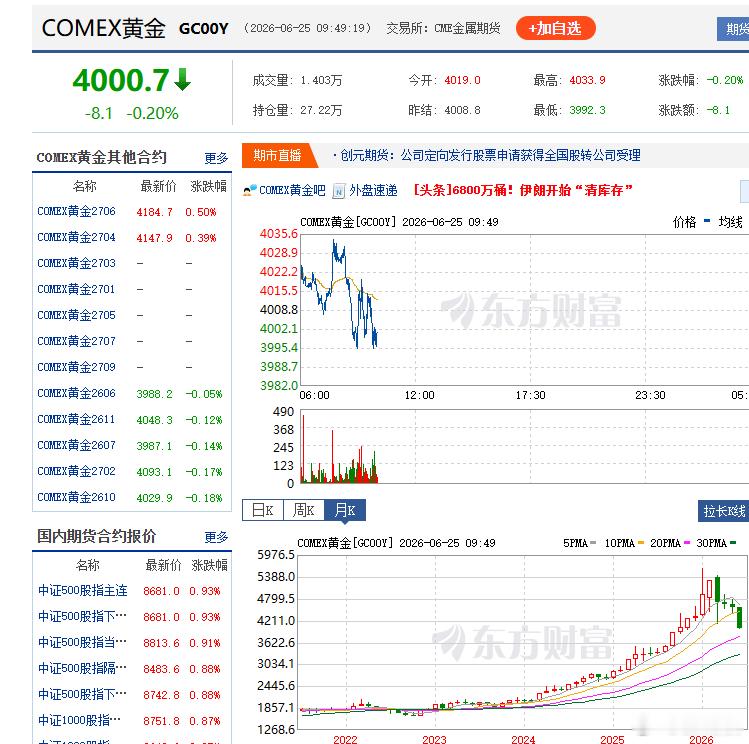Click the 价格 legend marker on intraday chart
The width and height of the screenshot is (749, 744).
click(x=707, y=221)
